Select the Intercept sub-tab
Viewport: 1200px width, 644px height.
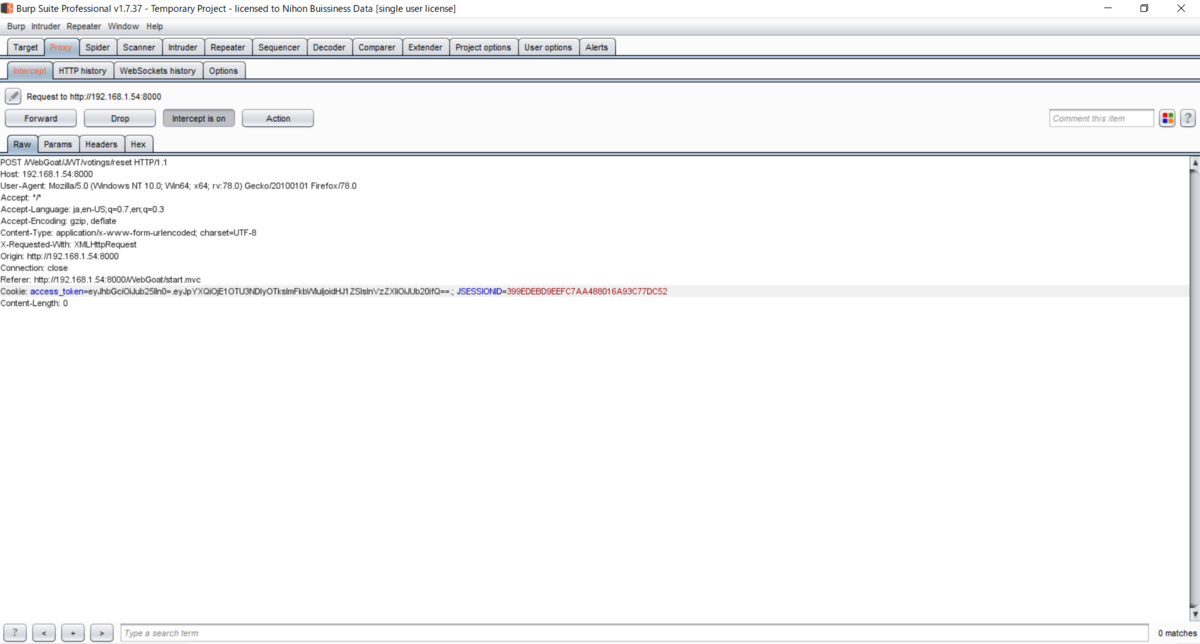(30, 71)
